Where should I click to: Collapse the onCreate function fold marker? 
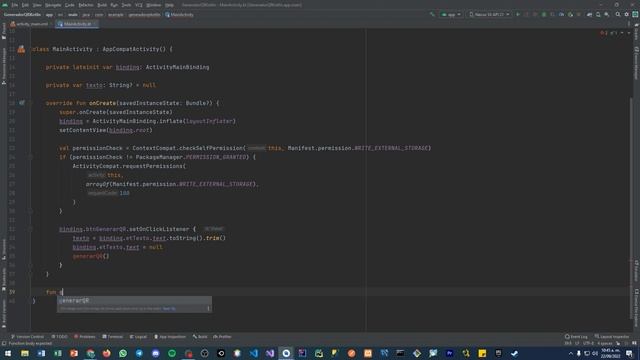coord(30,103)
